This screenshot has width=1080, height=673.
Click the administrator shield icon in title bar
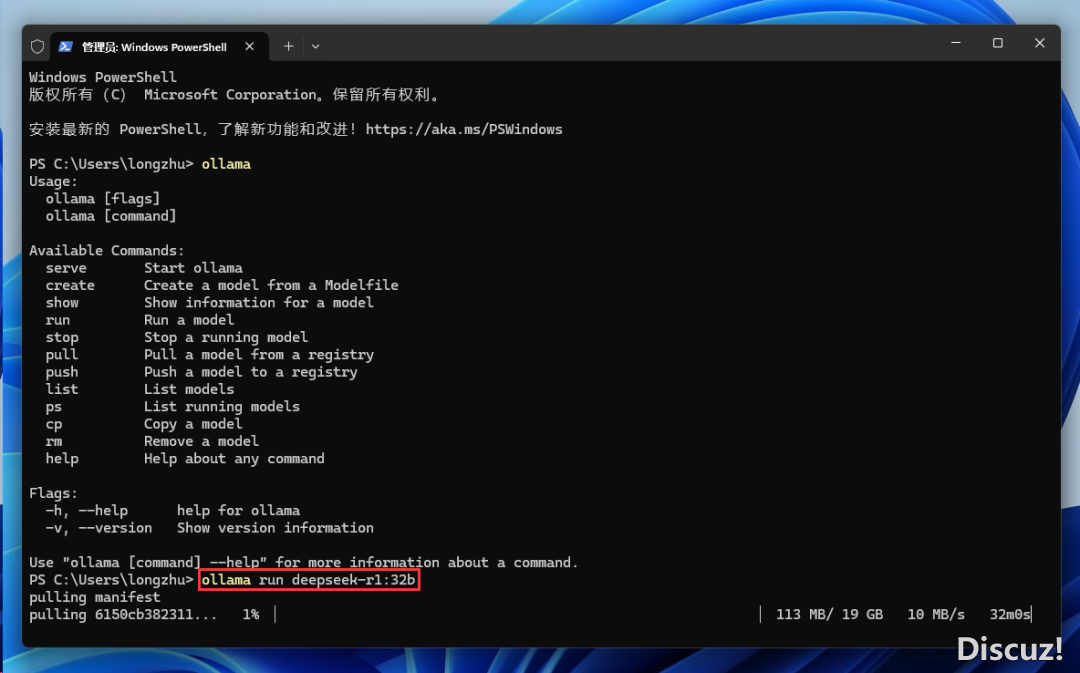[x=38, y=46]
